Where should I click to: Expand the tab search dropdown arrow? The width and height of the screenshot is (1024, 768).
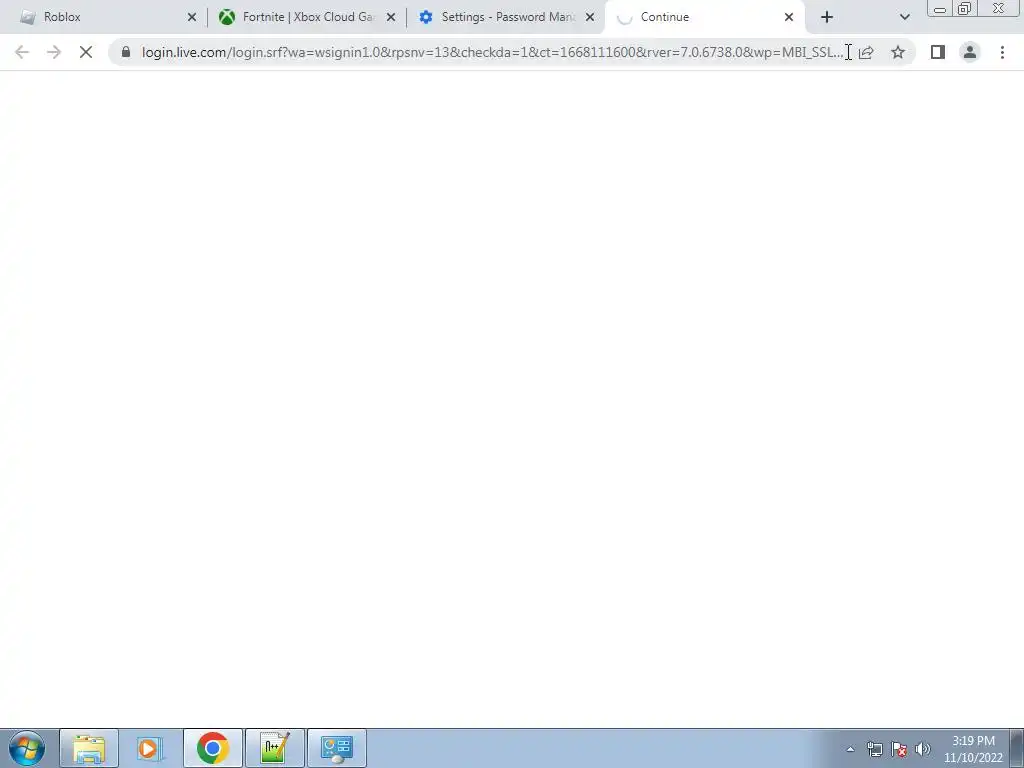click(x=904, y=18)
